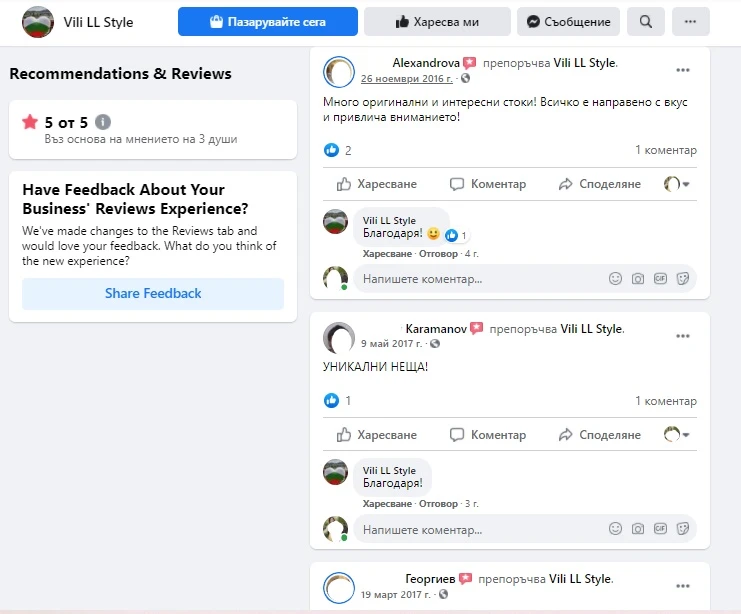Type in Karamanov post's Напишете коментар field
Viewport: 741px width, 614px height.
tap(480, 529)
